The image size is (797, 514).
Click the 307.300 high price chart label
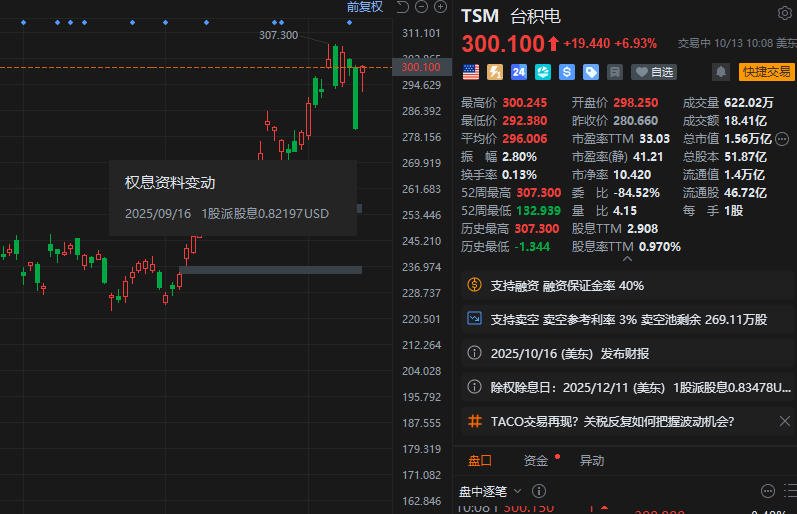279,35
